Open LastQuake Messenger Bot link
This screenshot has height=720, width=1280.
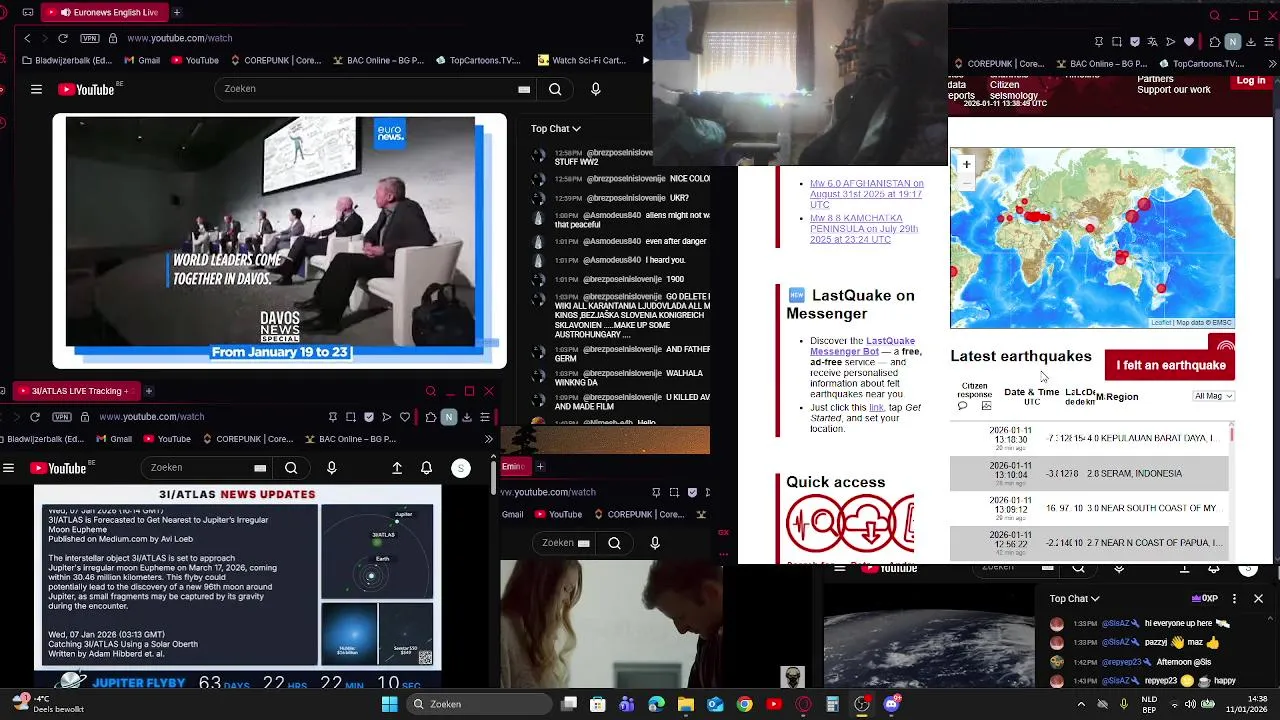(862, 346)
